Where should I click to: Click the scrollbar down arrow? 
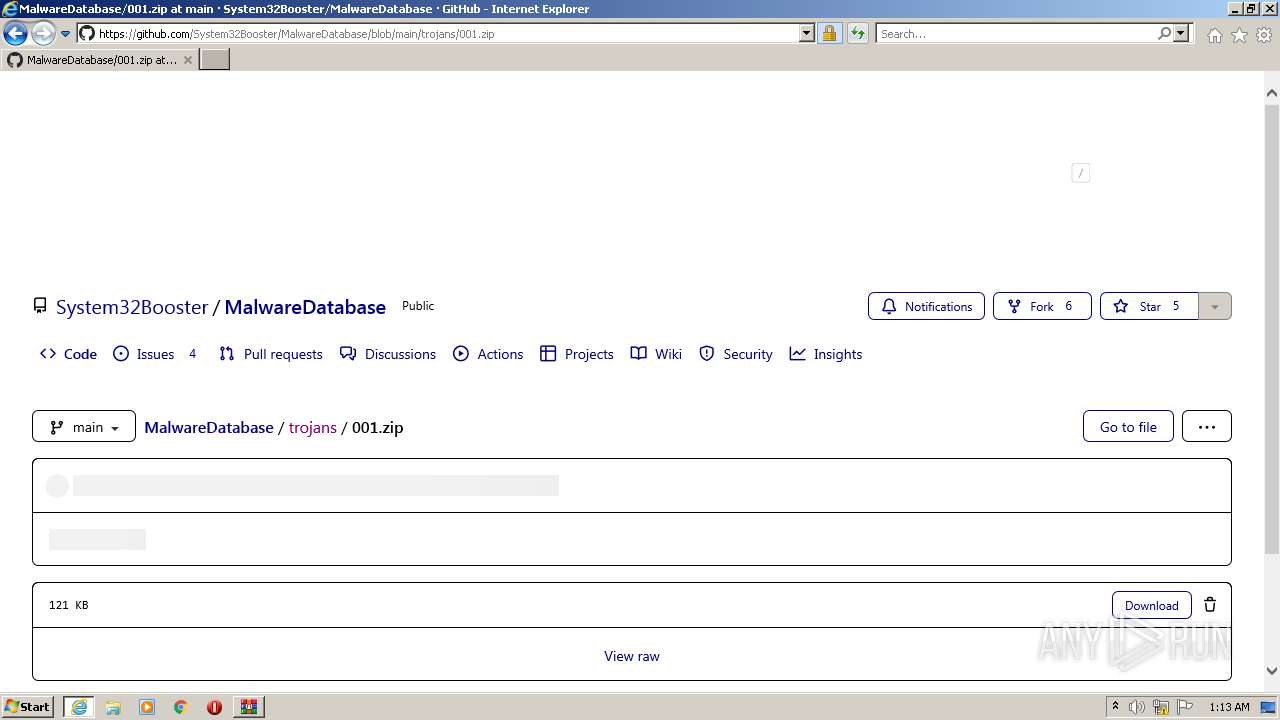pyautogui.click(x=1272, y=672)
